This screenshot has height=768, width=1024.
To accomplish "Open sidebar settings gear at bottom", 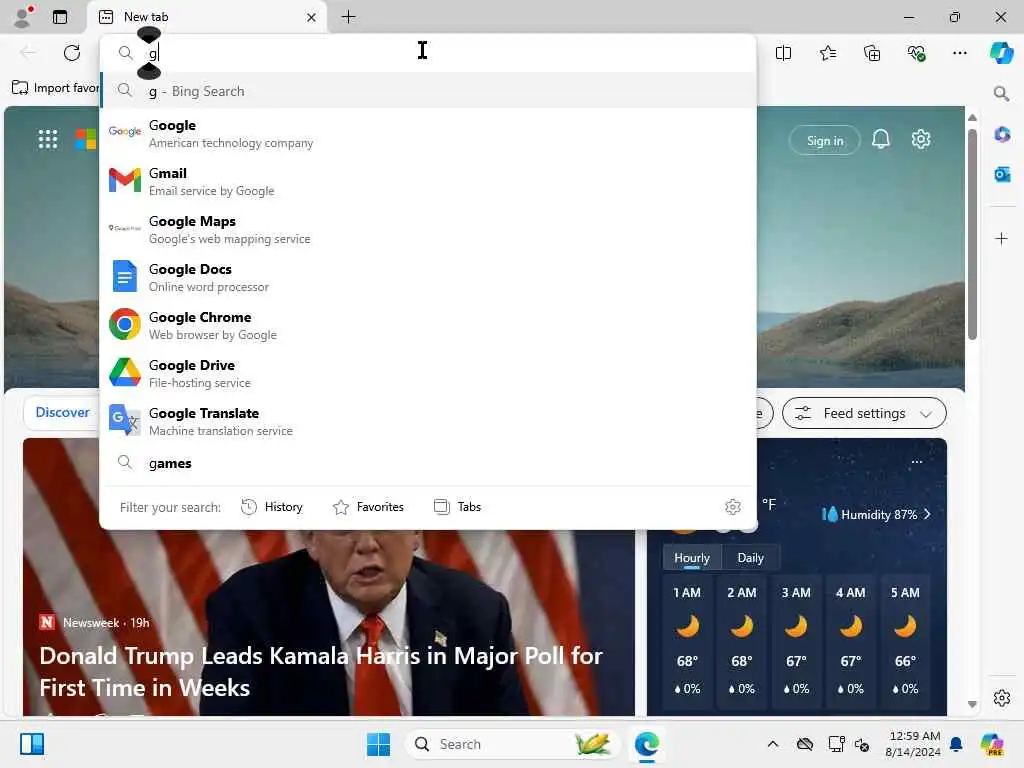I will coord(1002,697).
